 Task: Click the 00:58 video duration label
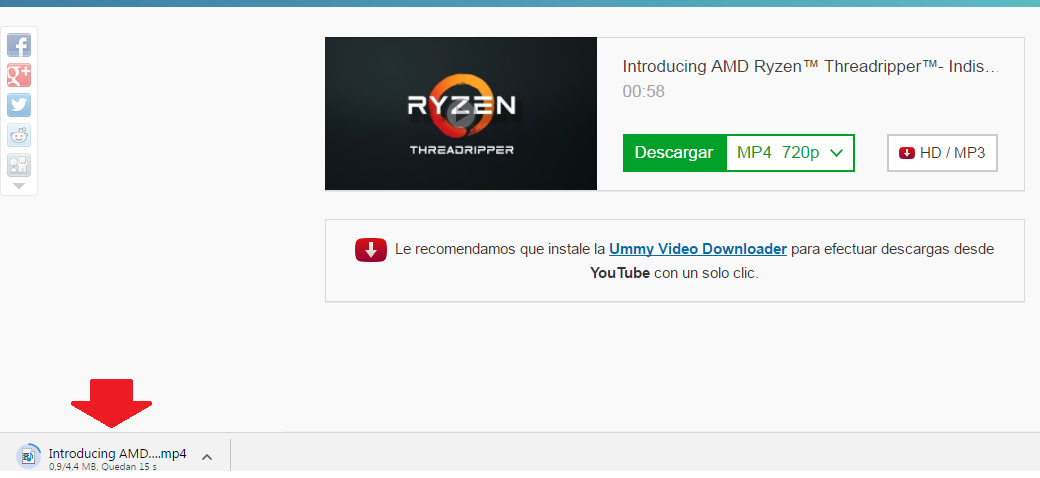pos(643,92)
